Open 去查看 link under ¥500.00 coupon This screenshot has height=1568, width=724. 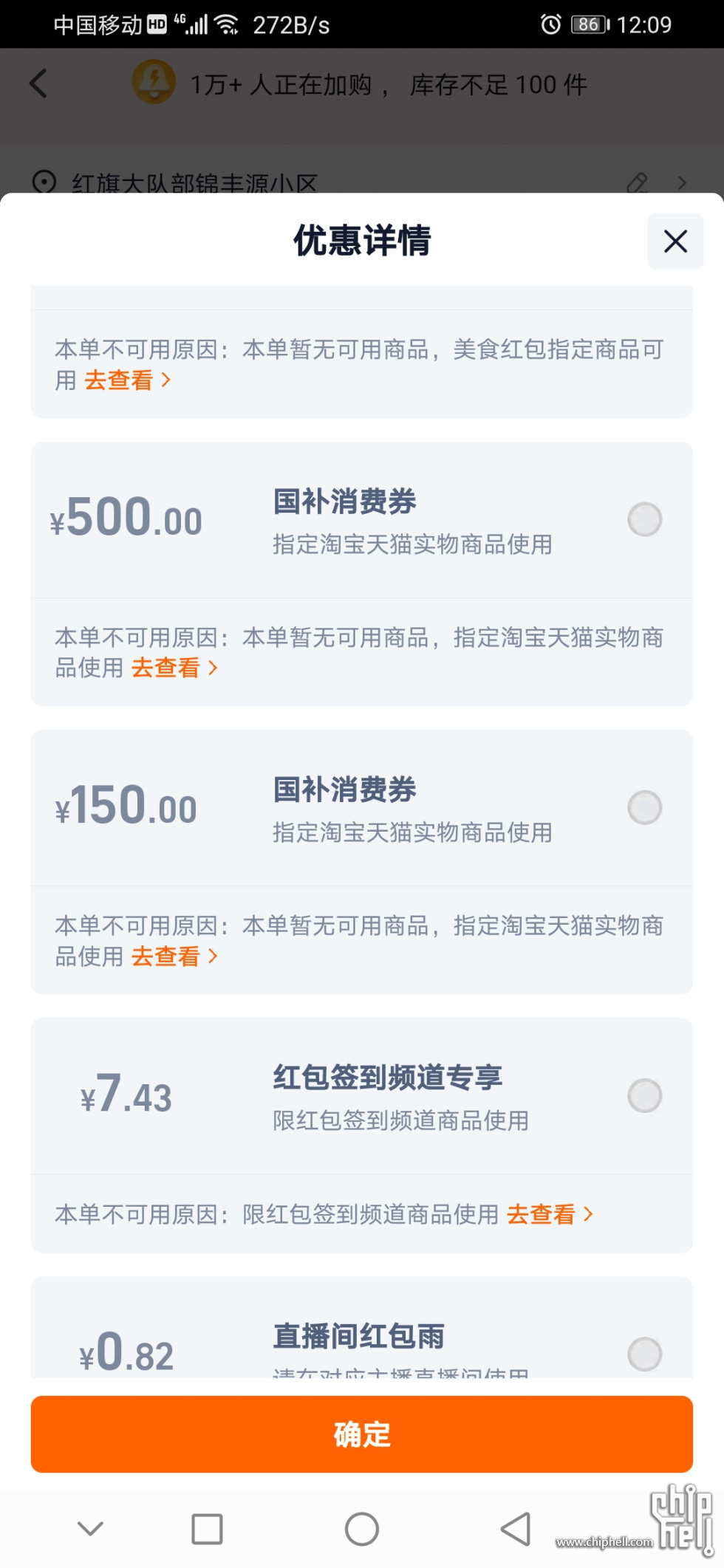174,668
